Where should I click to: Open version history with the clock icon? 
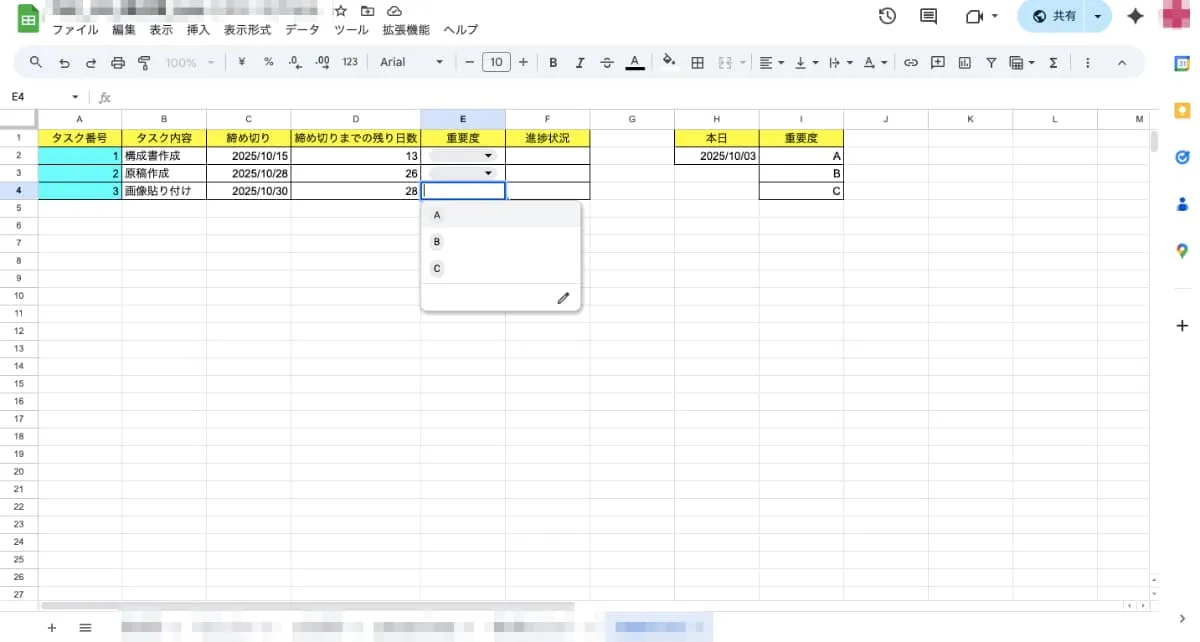coord(887,16)
